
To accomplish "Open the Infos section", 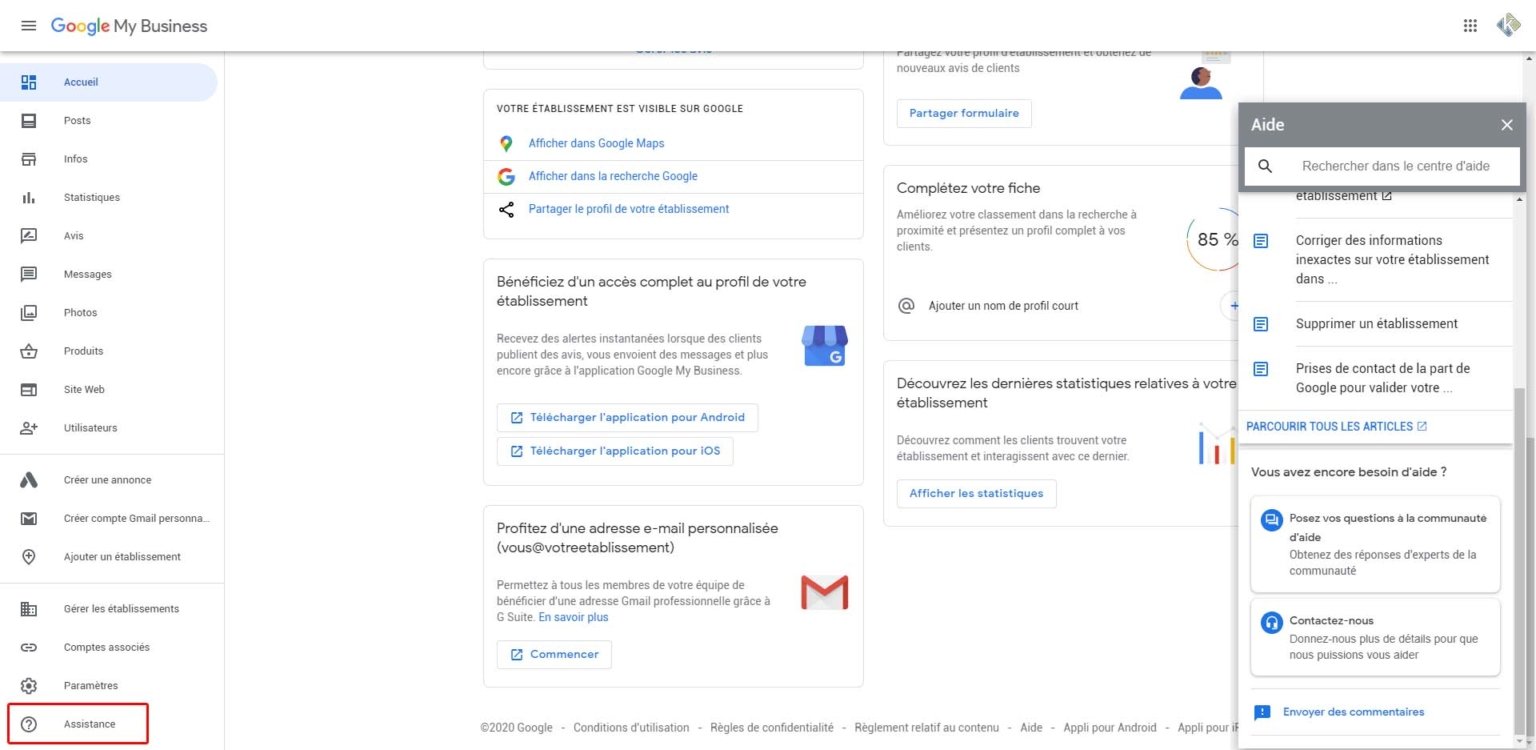I will coord(29,158).
